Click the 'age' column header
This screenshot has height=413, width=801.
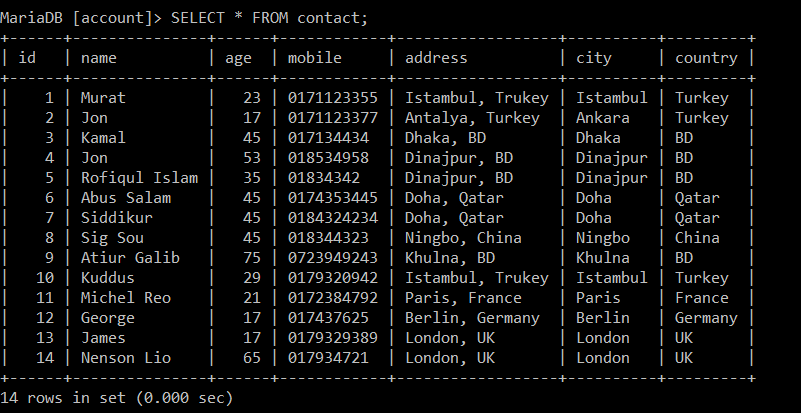click(238, 59)
